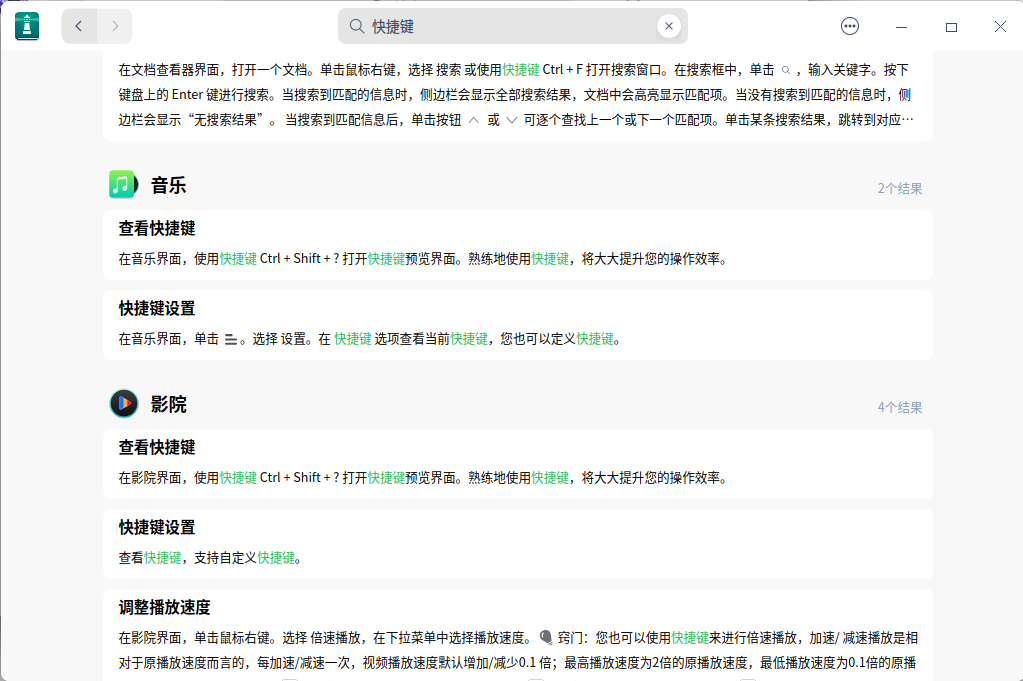Click 在音乐界面，使用快捷键 description text
1023x681 pixels.
423,259
